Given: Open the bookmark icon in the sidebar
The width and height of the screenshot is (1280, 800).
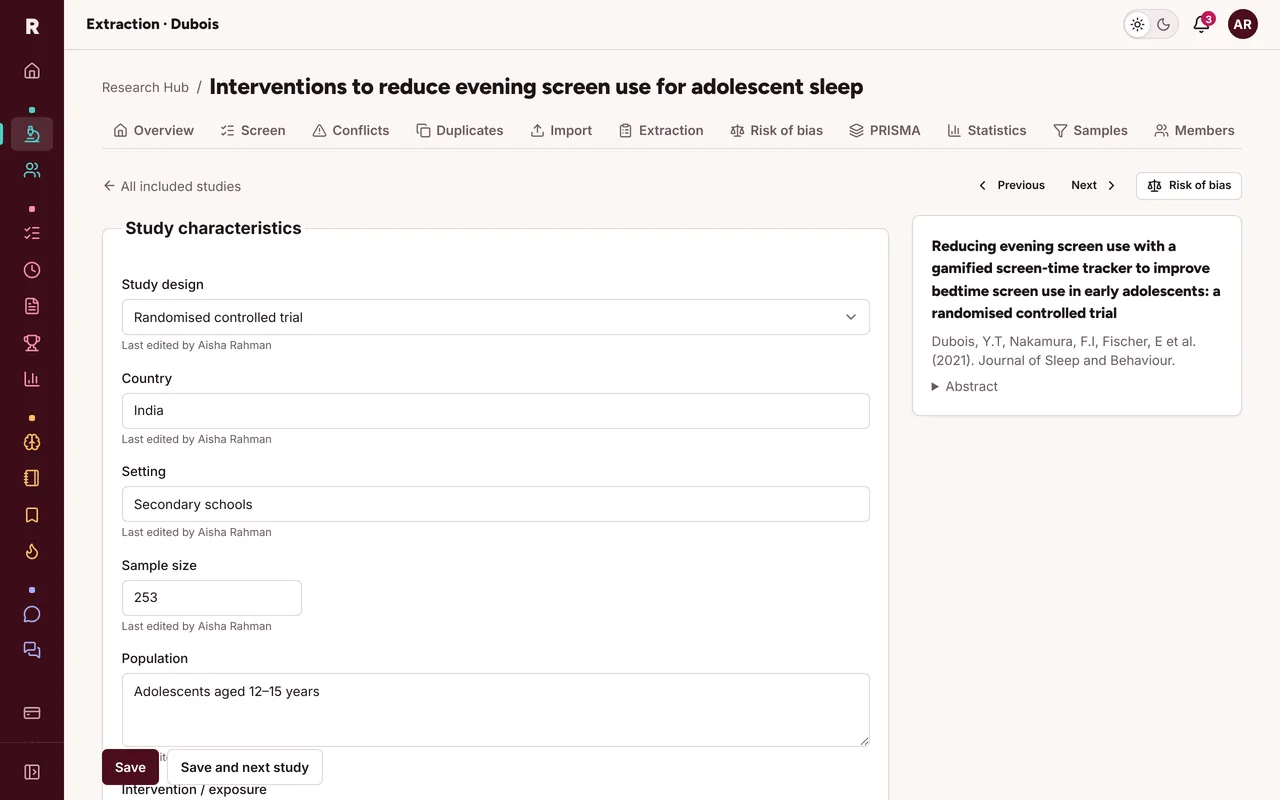Looking at the screenshot, I should pyautogui.click(x=32, y=515).
